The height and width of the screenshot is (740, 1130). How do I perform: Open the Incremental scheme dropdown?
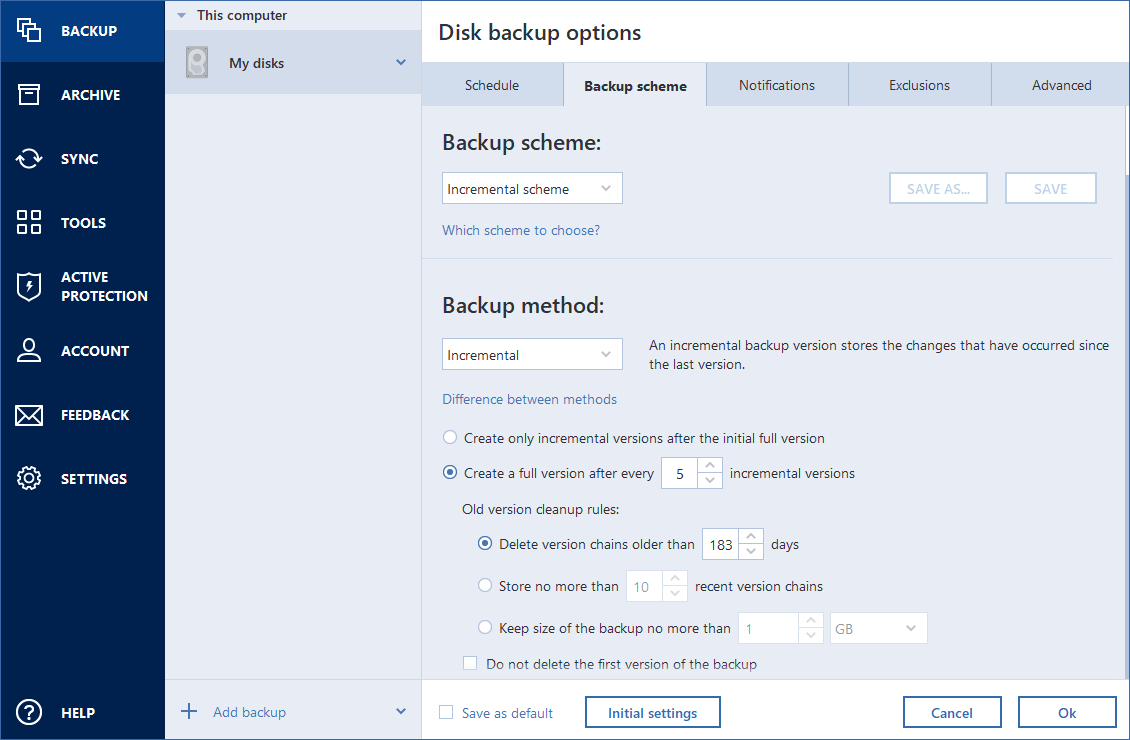click(531, 188)
